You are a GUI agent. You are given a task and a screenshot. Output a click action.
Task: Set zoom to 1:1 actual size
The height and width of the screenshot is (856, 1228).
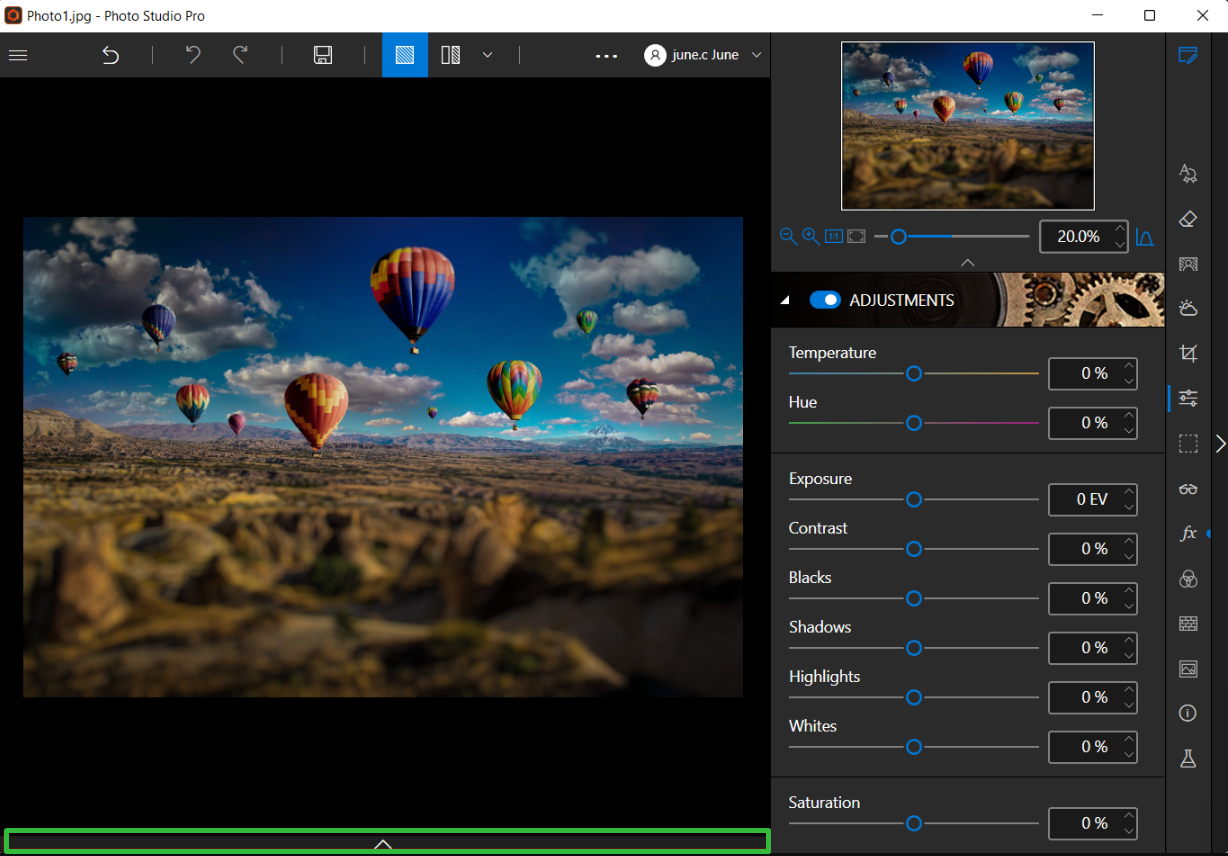(834, 236)
